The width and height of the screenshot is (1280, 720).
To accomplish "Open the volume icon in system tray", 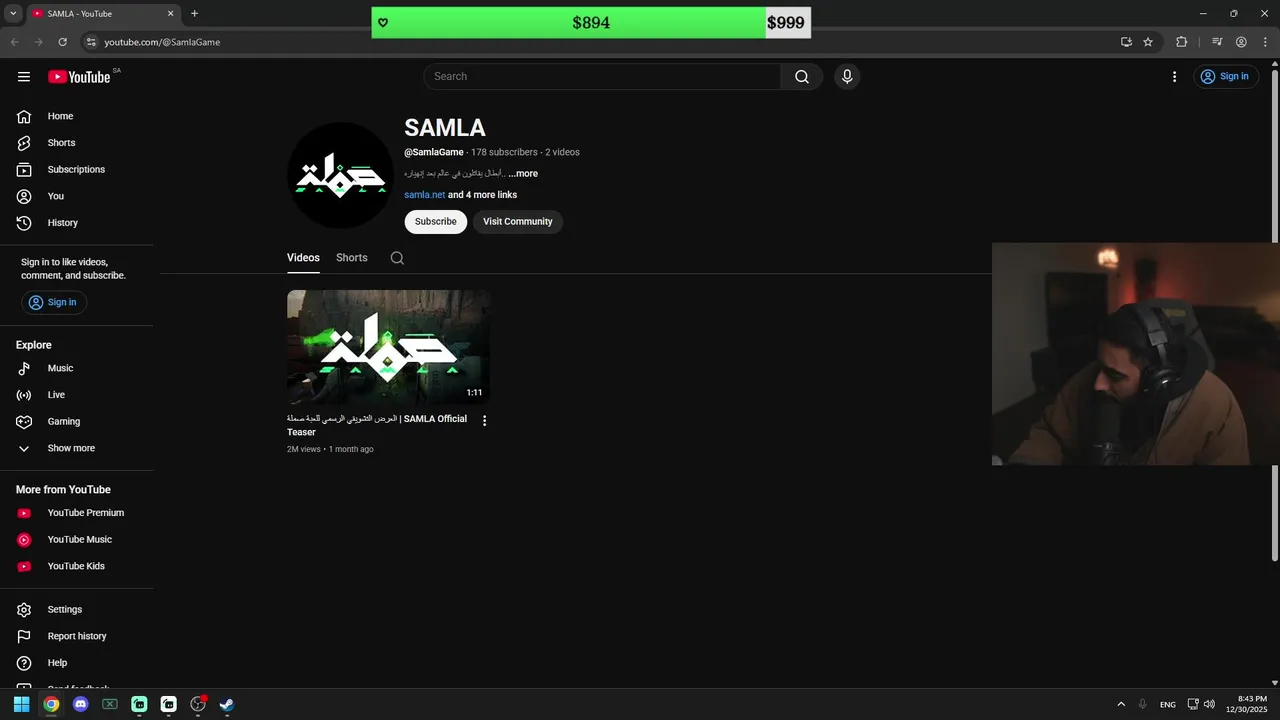I will tap(1210, 704).
